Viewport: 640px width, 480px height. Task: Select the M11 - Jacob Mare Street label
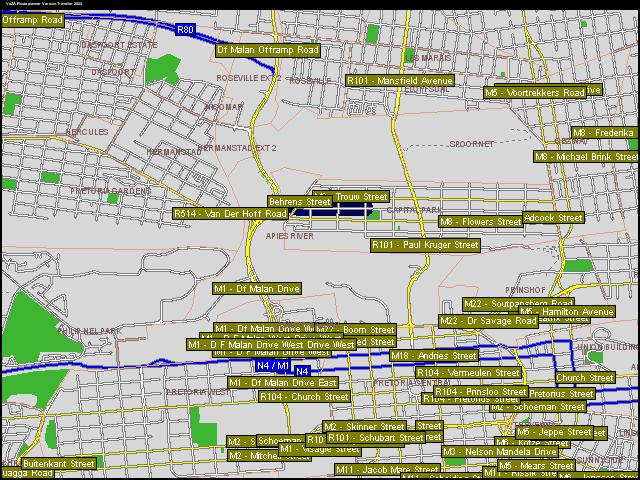point(387,469)
